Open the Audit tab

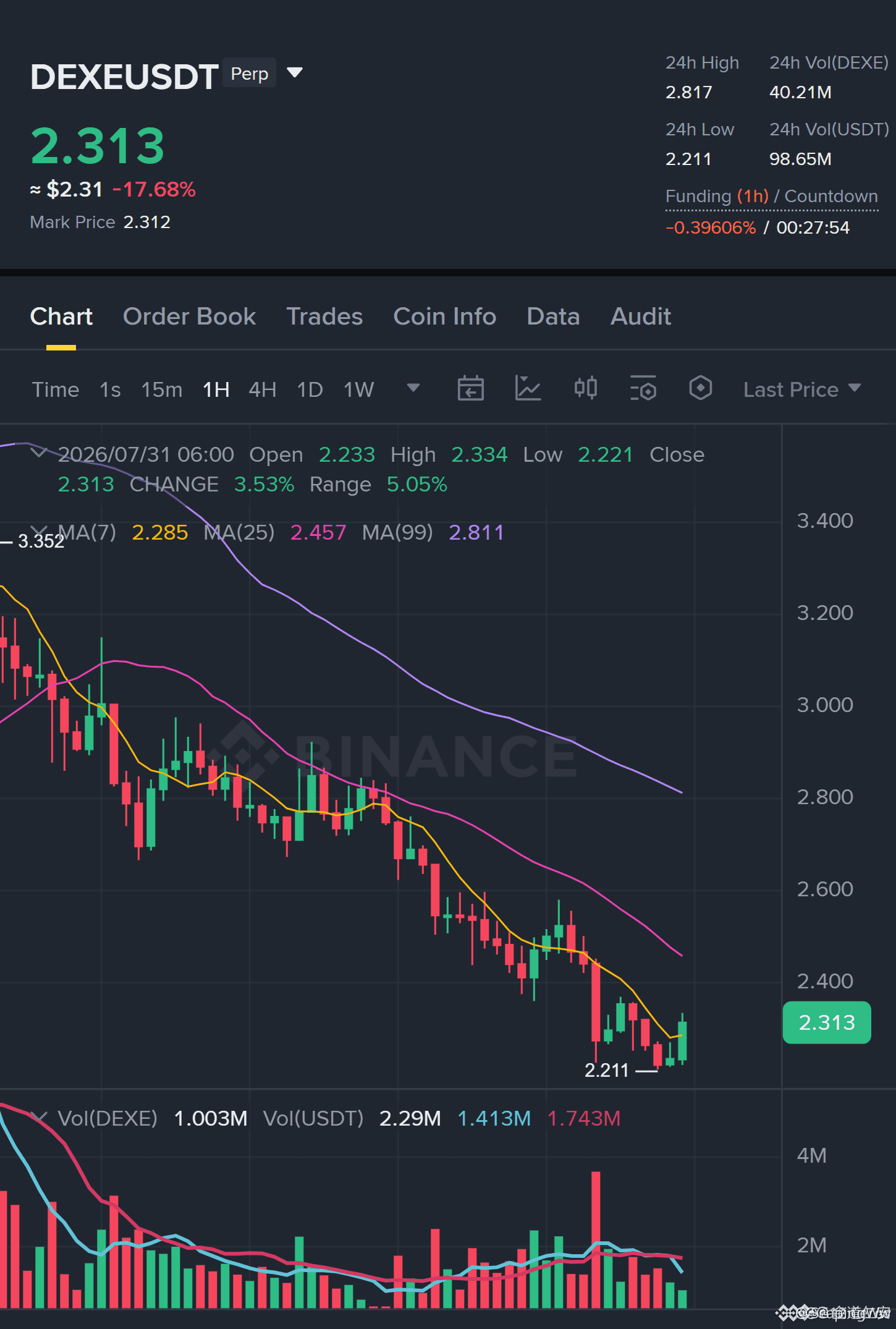tap(640, 316)
